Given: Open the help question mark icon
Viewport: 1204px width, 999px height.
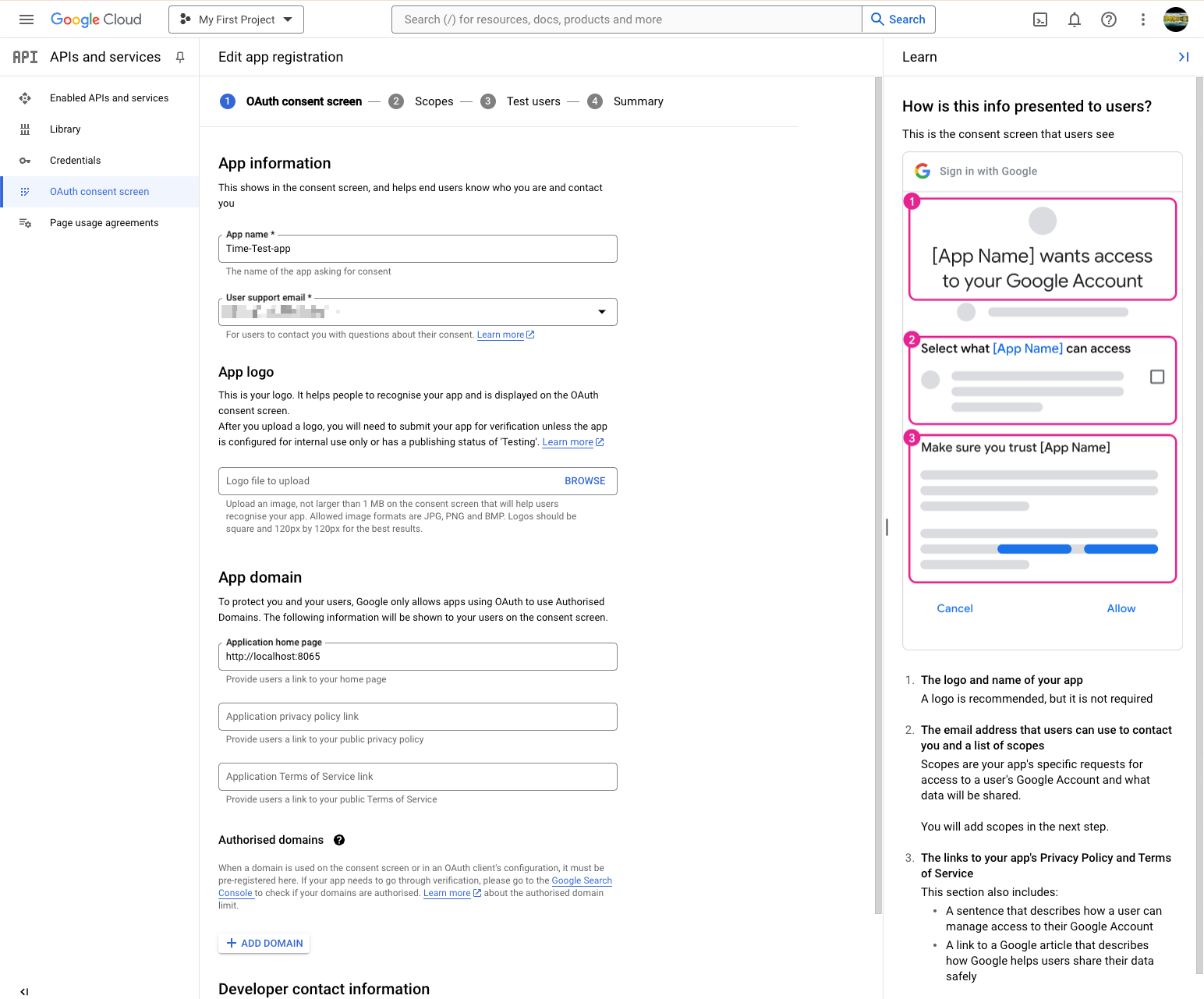Looking at the screenshot, I should point(1109,19).
